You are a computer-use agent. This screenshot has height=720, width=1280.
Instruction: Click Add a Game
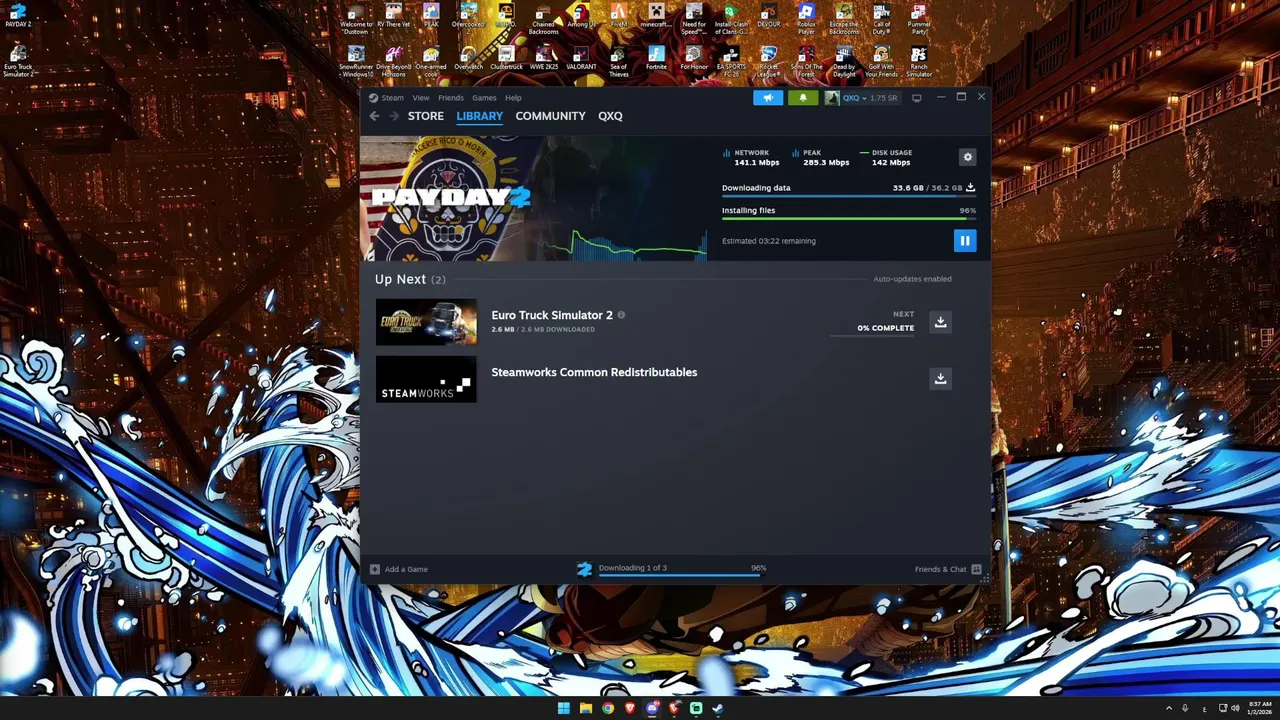[399, 569]
